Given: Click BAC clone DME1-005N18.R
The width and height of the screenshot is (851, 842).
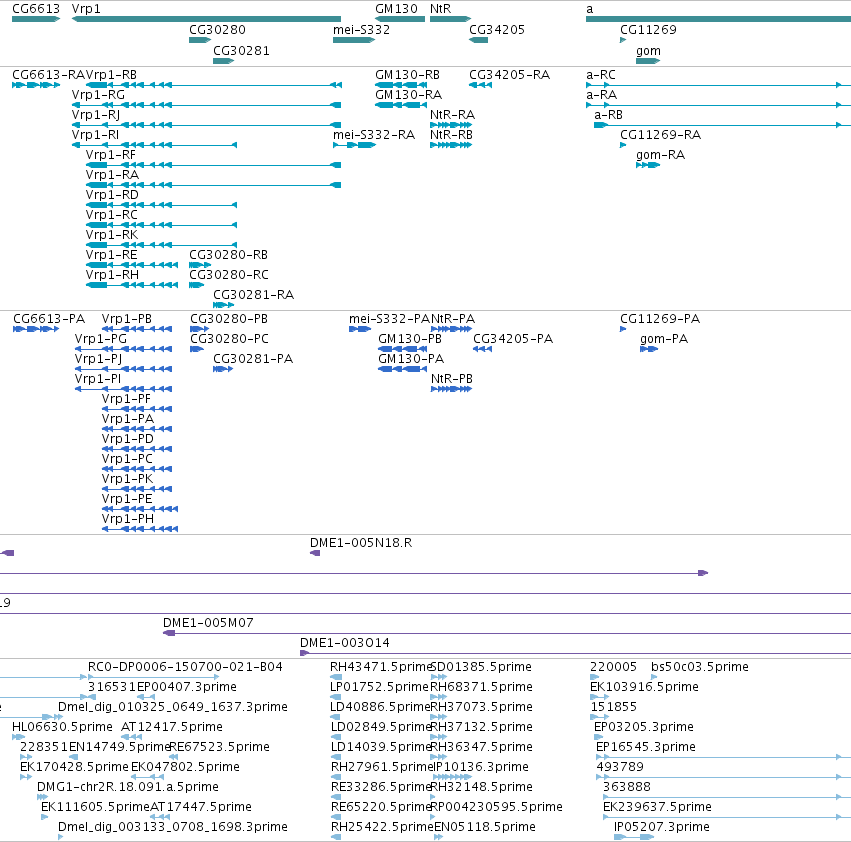Looking at the screenshot, I should (315, 553).
